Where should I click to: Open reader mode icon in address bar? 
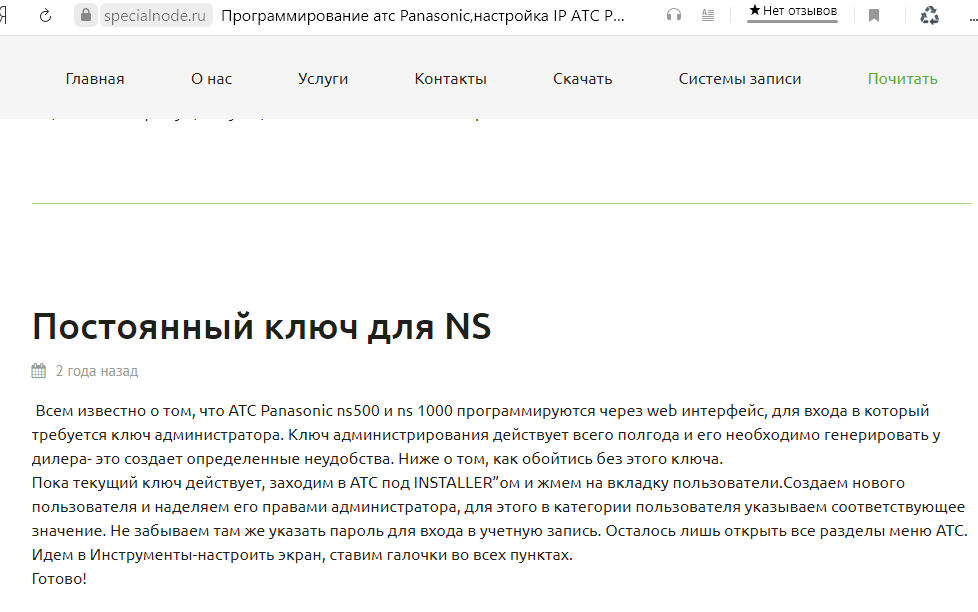708,15
